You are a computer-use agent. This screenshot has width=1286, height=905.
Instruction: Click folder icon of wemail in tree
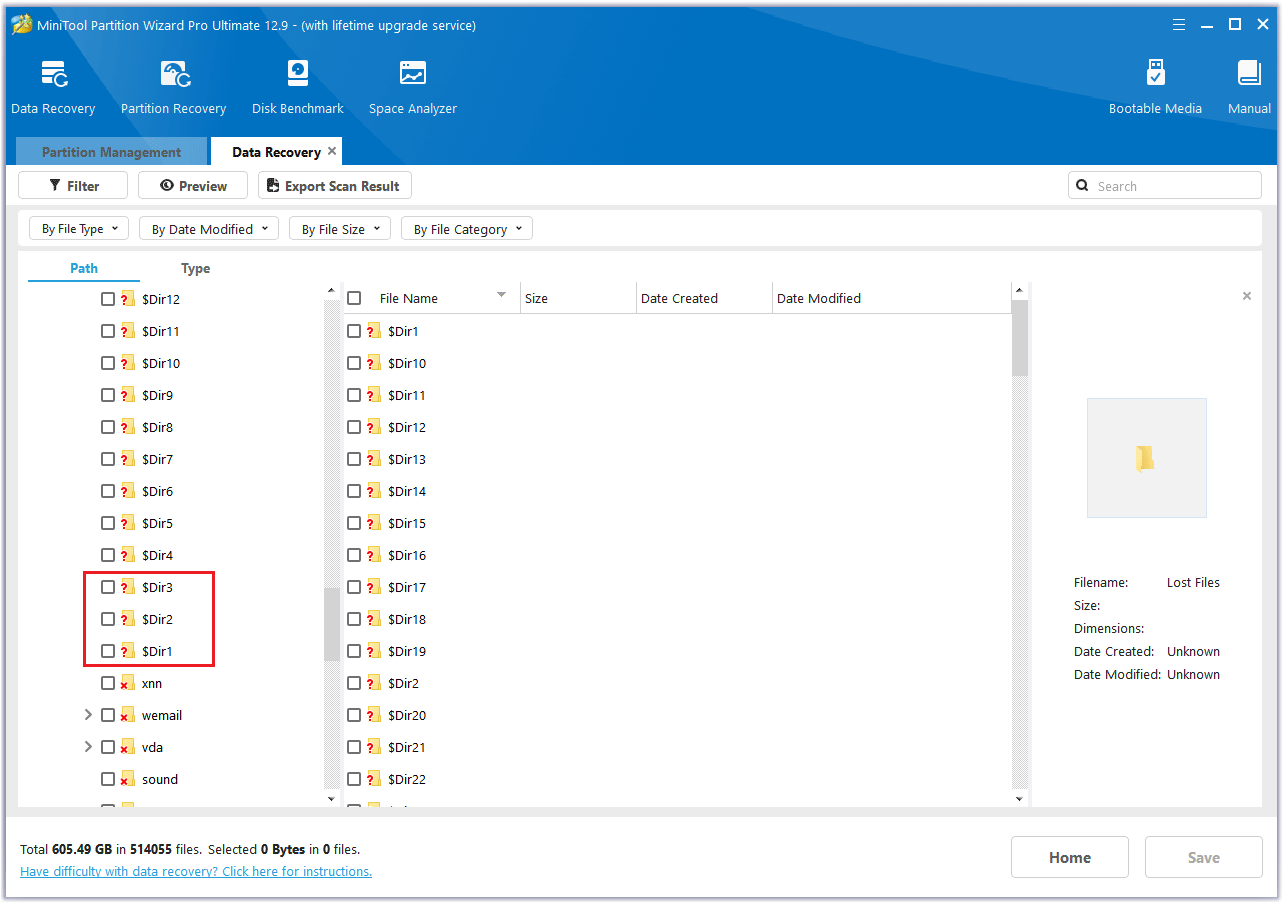pos(127,715)
